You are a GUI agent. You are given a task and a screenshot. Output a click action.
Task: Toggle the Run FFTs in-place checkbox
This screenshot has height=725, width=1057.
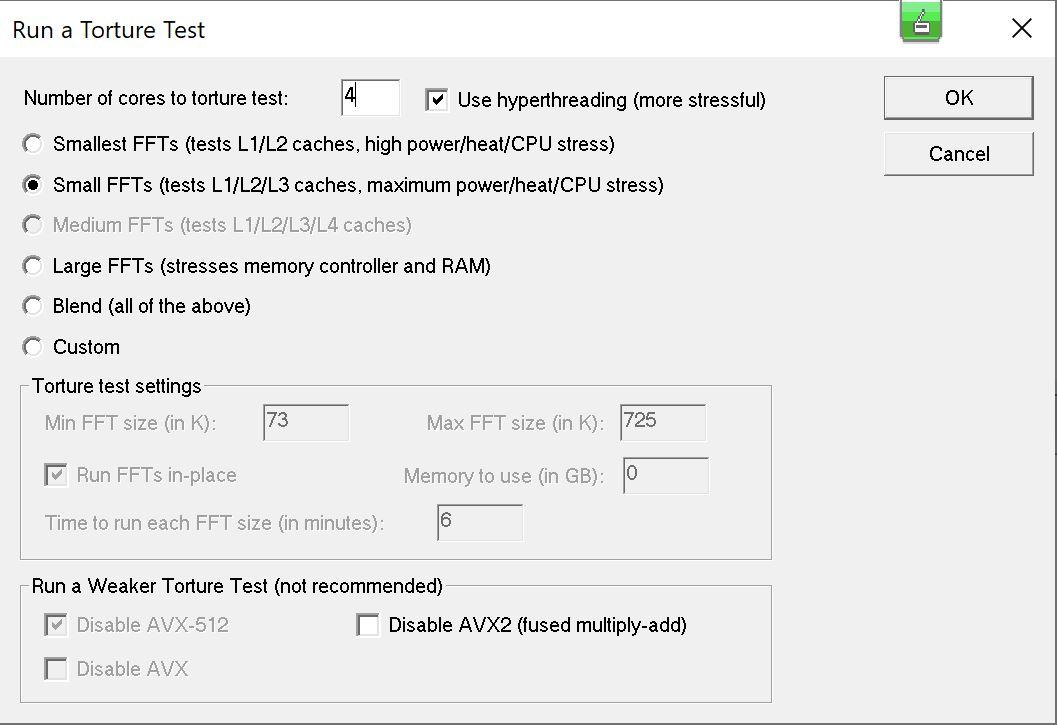[56, 476]
